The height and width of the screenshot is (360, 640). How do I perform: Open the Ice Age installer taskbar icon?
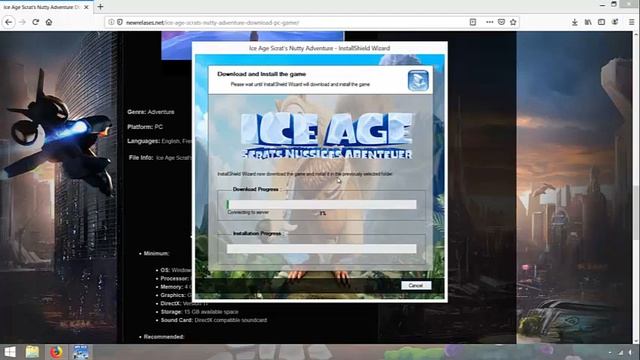[80, 352]
